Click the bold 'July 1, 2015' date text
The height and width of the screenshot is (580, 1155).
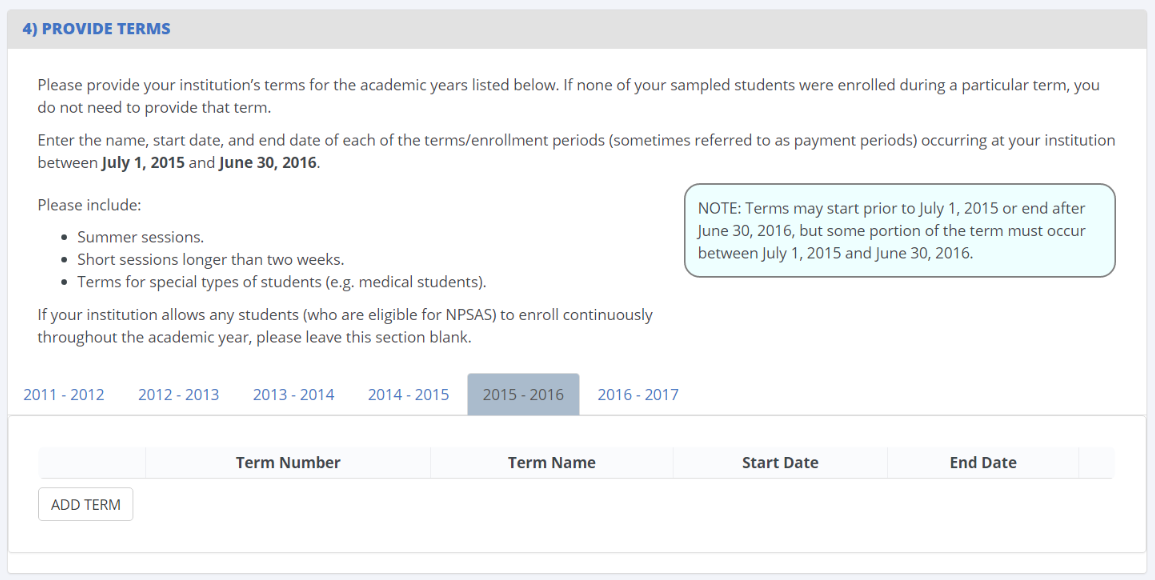click(x=143, y=162)
